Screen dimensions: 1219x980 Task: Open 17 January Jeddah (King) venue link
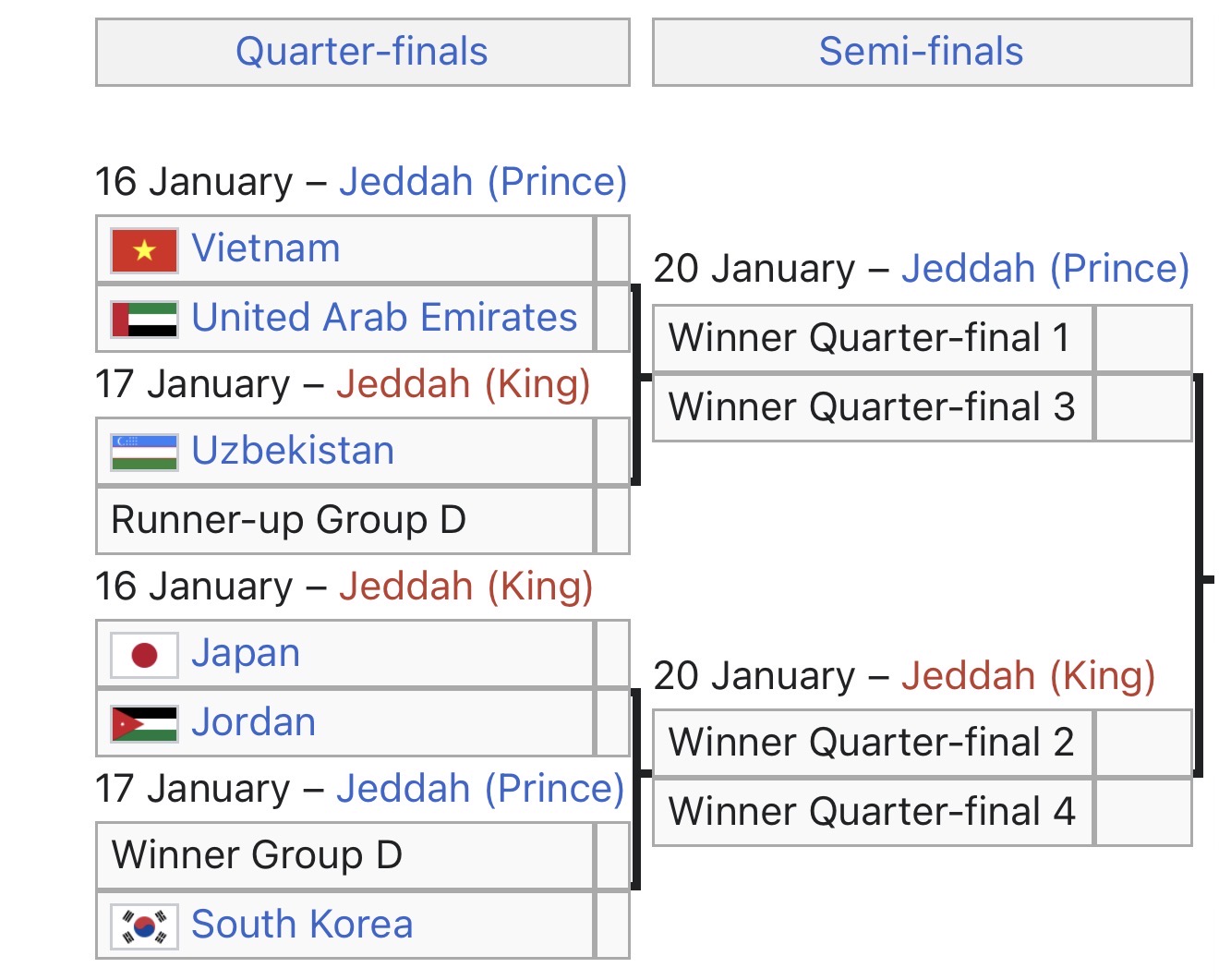(463, 384)
